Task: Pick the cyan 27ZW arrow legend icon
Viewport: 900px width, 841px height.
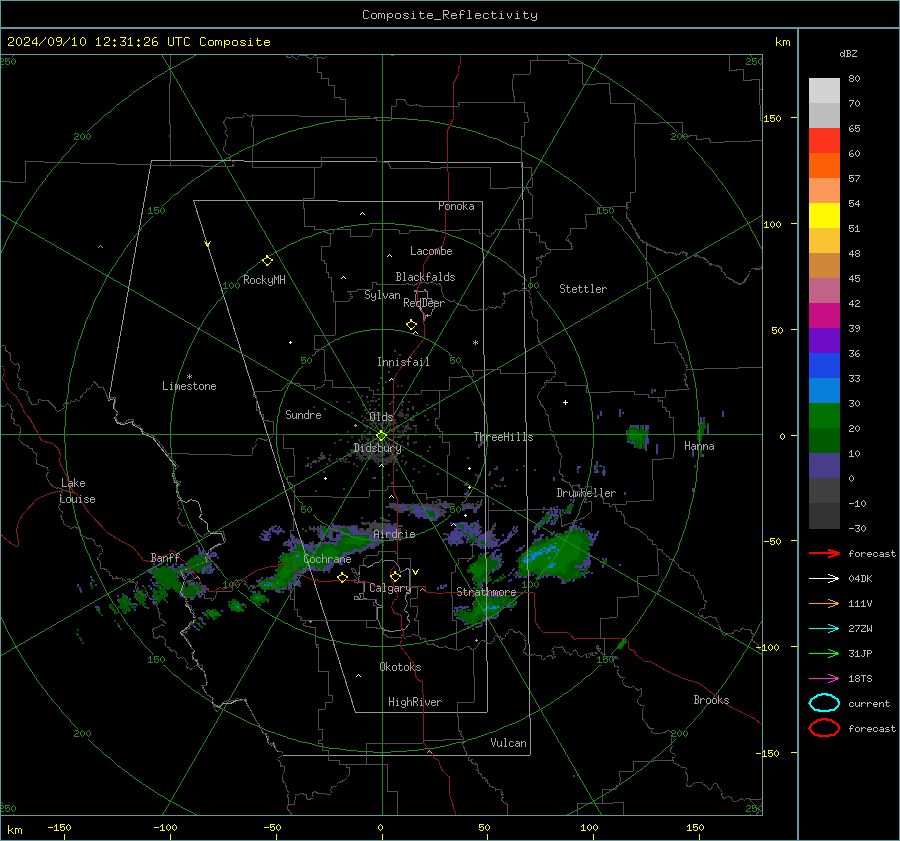Action: (824, 629)
